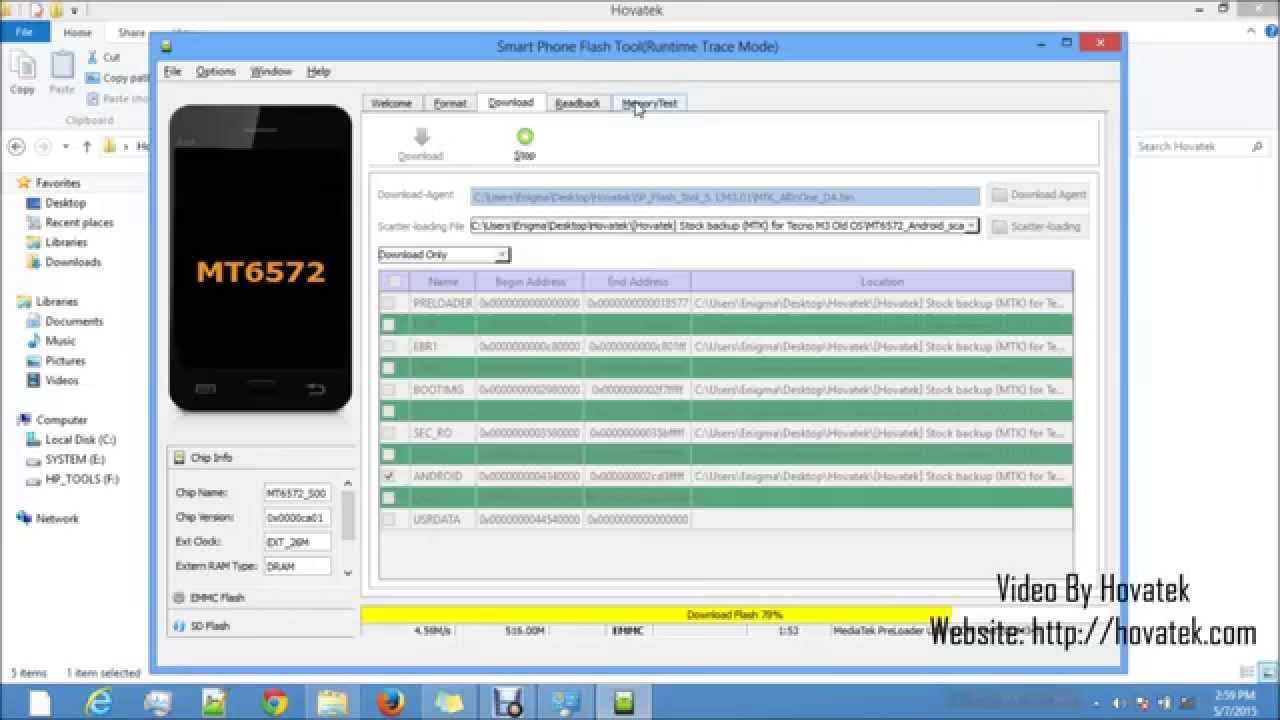Toggle the EBR1 row checkbox
The image size is (1280, 720).
(x=389, y=346)
